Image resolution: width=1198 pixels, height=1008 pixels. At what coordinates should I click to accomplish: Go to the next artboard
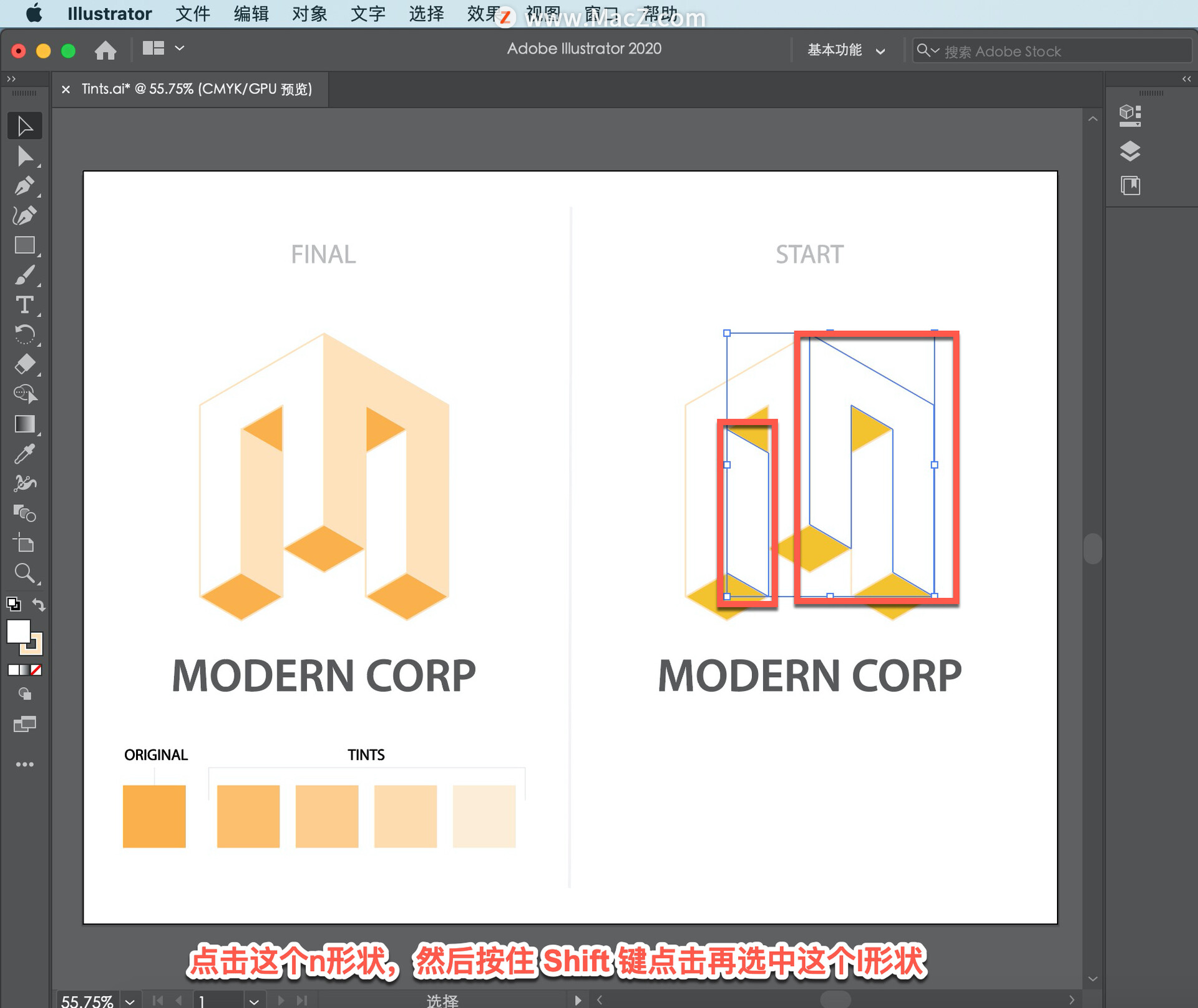point(281,1001)
